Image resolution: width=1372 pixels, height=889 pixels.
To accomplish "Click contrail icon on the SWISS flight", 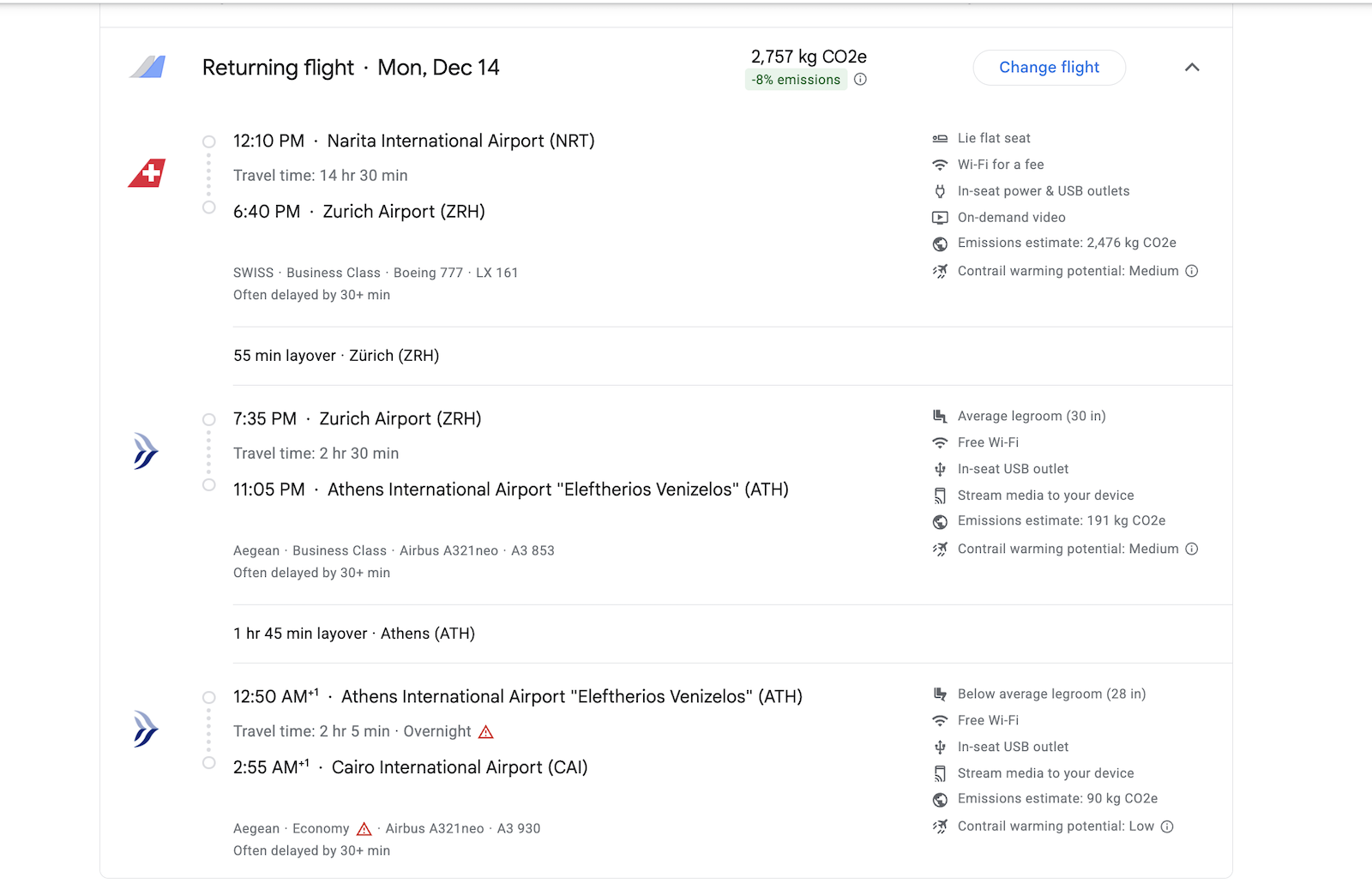I will click(940, 272).
